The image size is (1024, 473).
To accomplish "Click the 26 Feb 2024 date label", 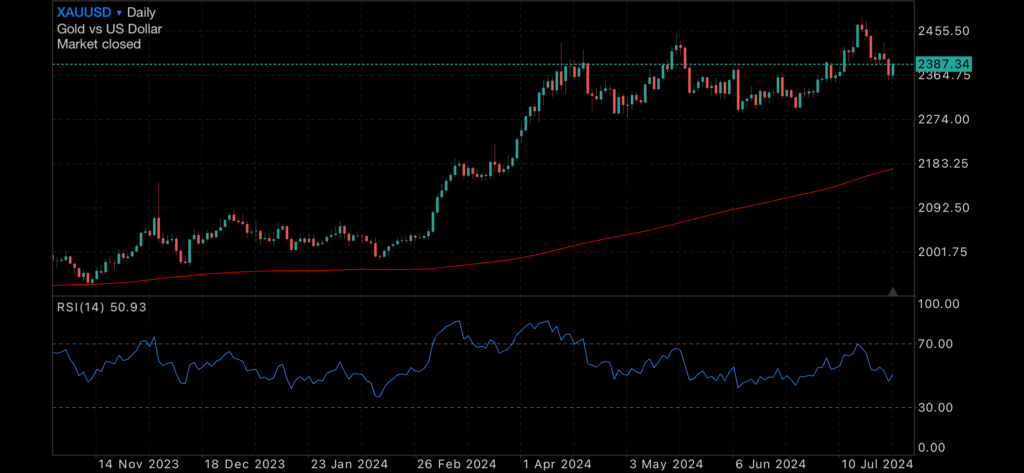I will click(x=456, y=465).
